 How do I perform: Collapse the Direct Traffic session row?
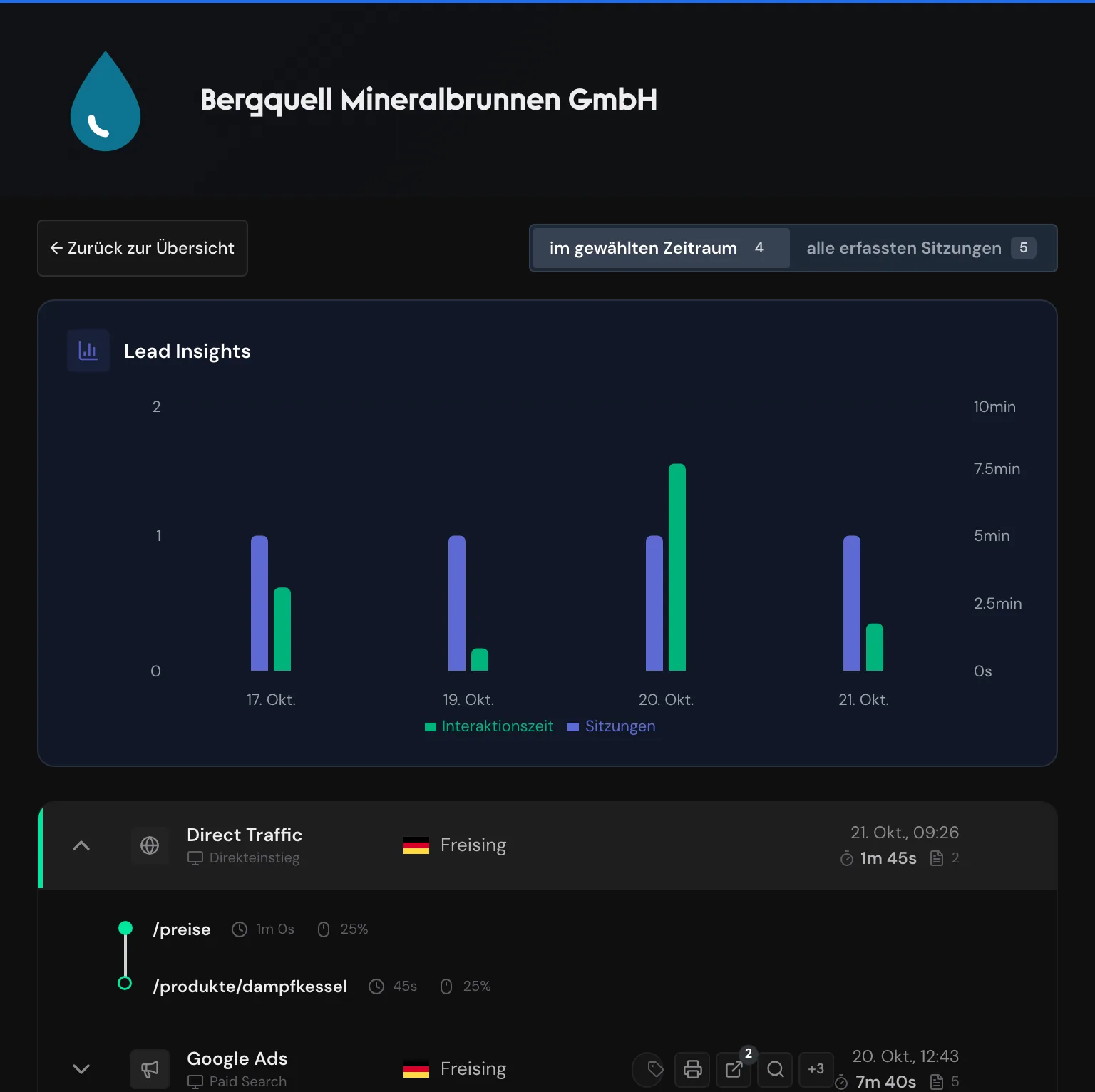point(81,845)
